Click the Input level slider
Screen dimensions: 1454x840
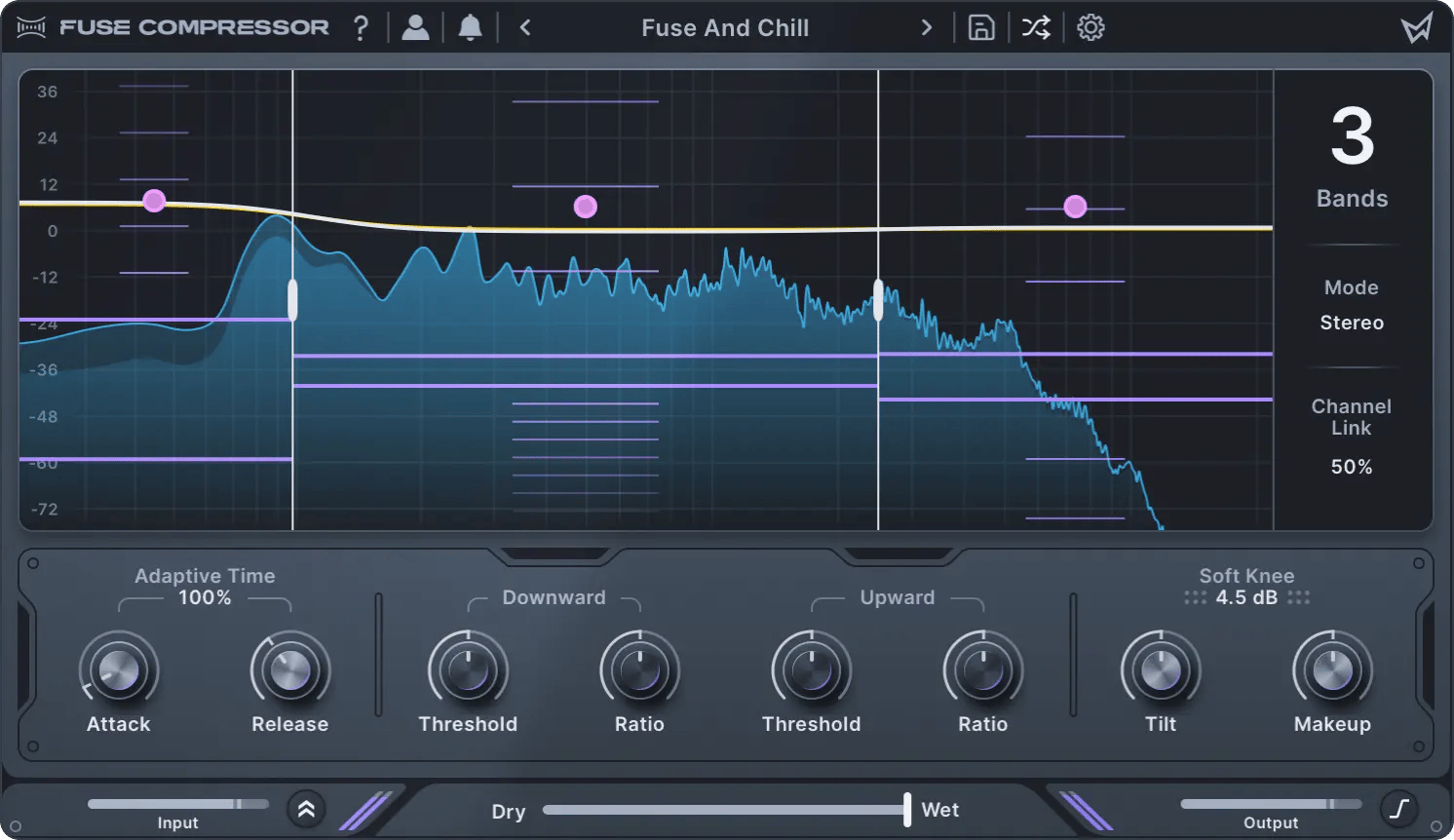point(178,804)
